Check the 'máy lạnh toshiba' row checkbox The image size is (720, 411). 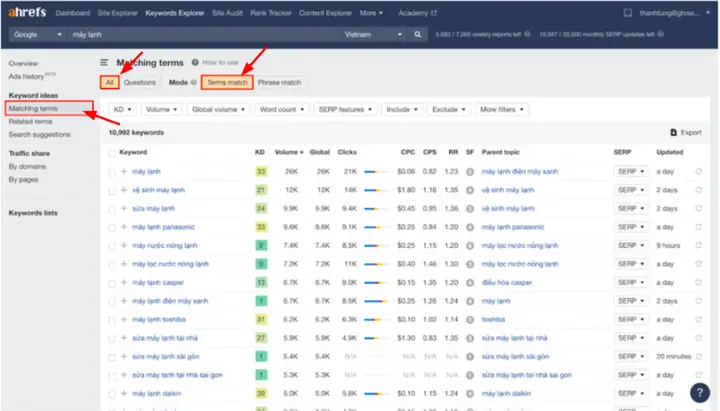point(112,320)
